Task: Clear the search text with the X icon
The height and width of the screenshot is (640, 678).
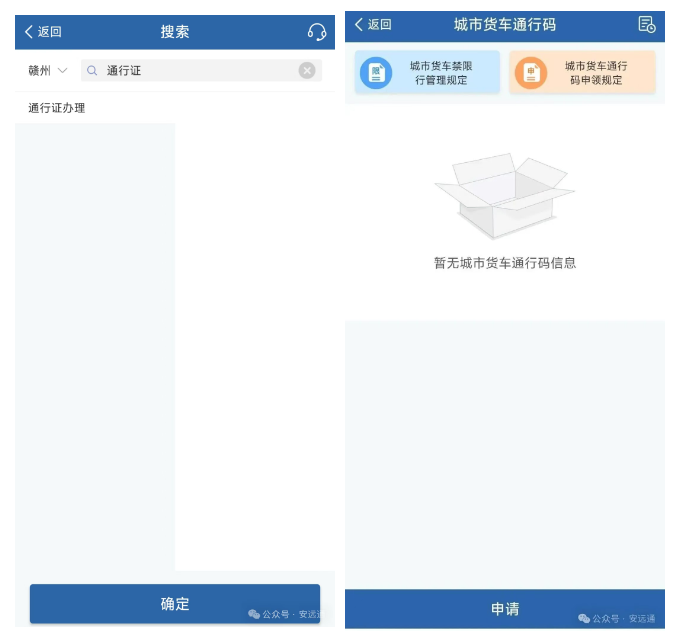Action: [307, 71]
